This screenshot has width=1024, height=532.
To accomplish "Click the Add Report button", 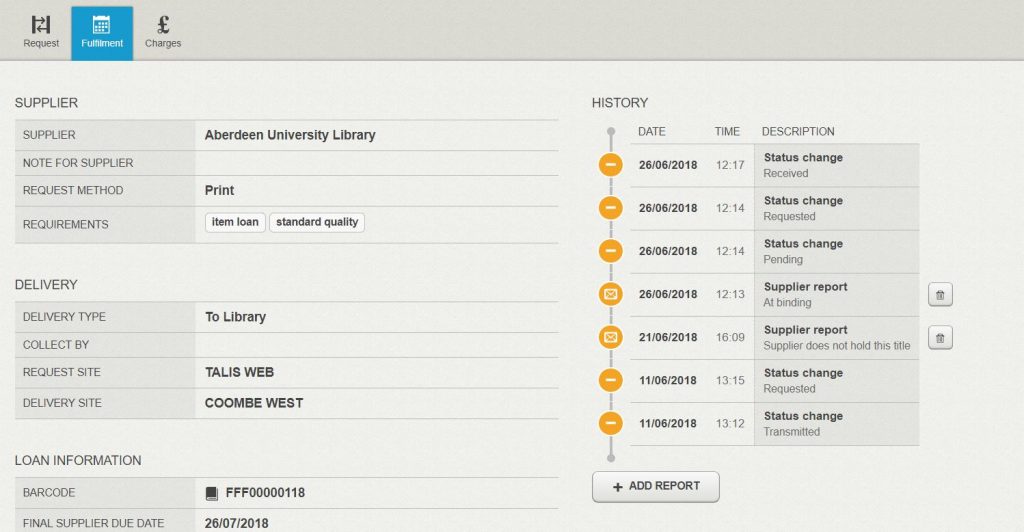I will click(x=655, y=486).
